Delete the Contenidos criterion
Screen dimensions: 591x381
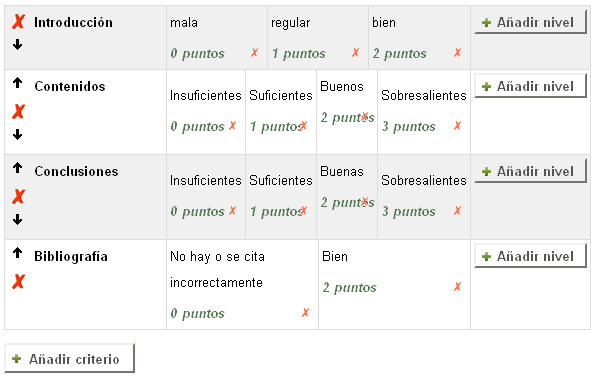(18, 112)
